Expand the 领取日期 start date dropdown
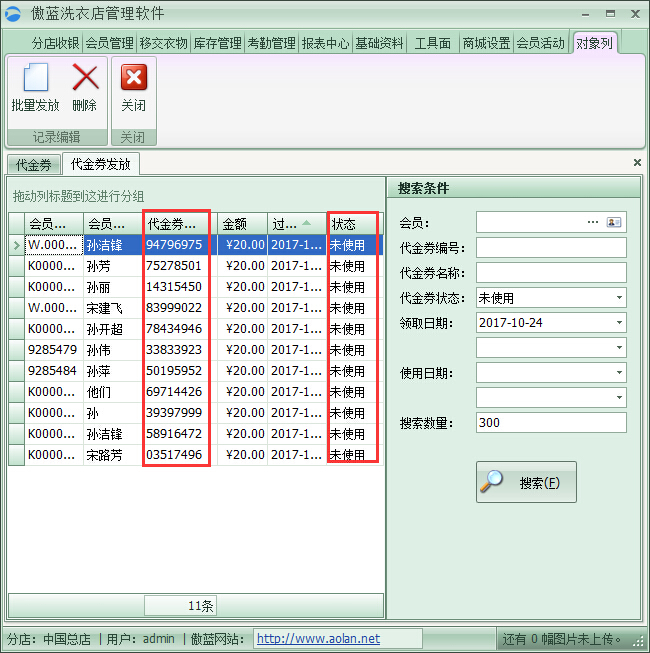This screenshot has width=650, height=653. coord(619,323)
